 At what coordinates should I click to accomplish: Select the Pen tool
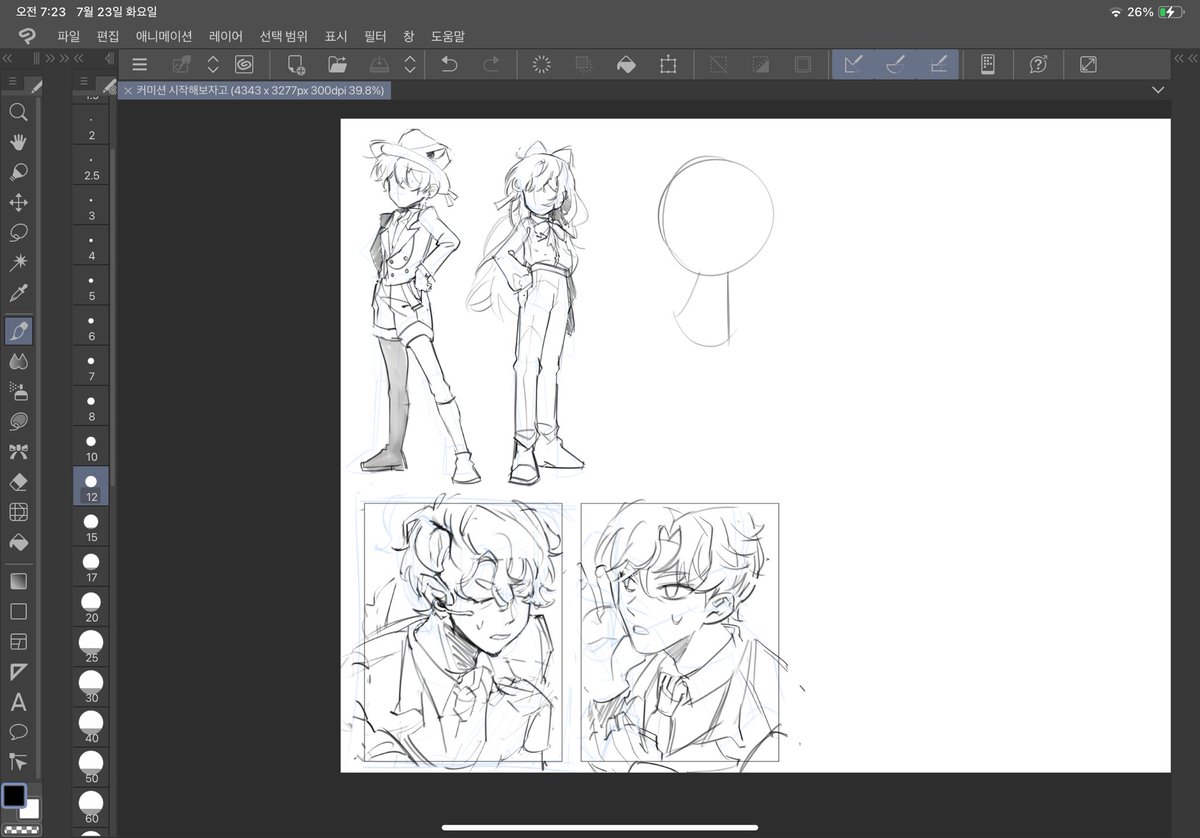pyautogui.click(x=18, y=331)
